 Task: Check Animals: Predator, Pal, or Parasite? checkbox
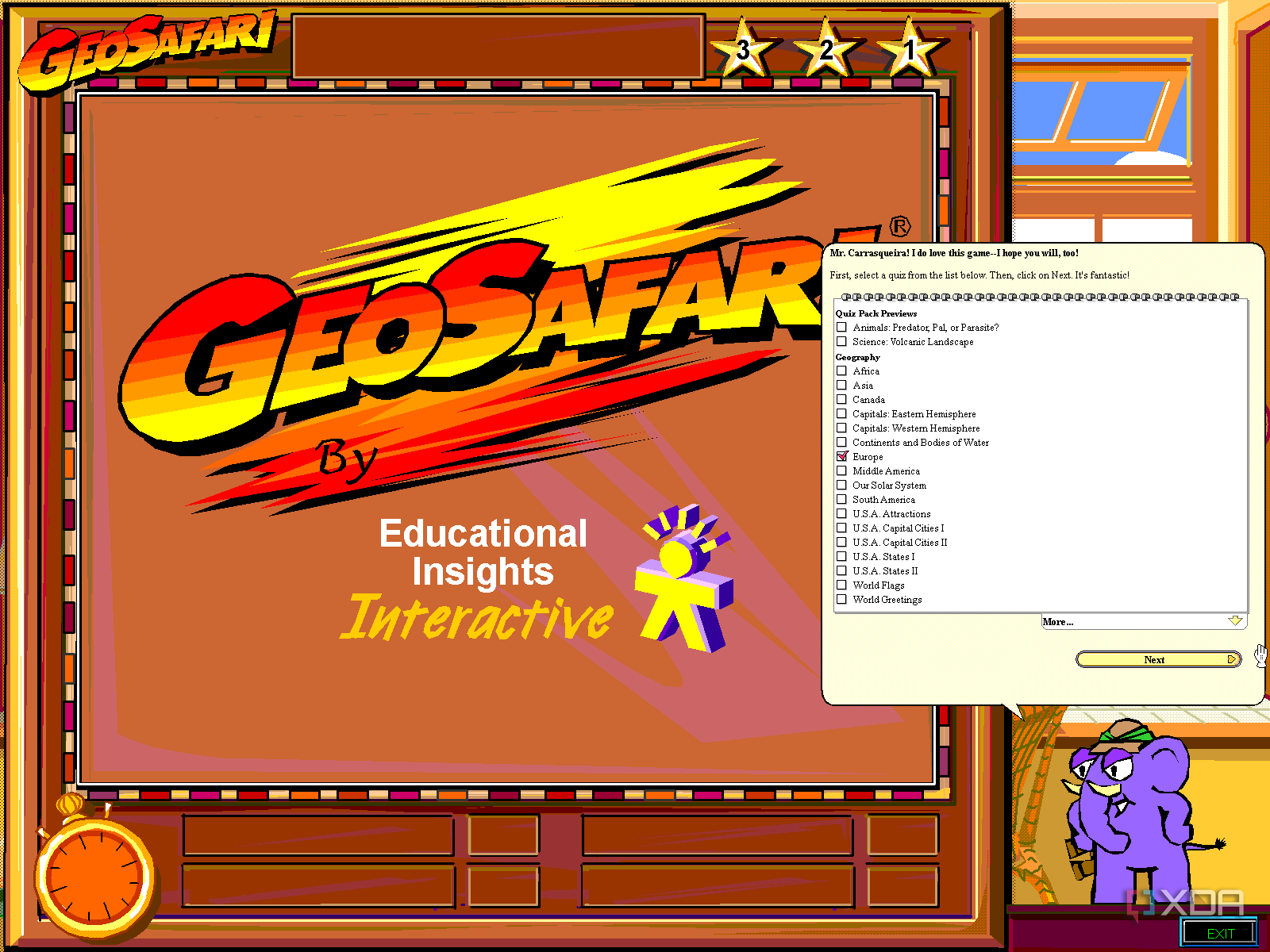coord(841,327)
